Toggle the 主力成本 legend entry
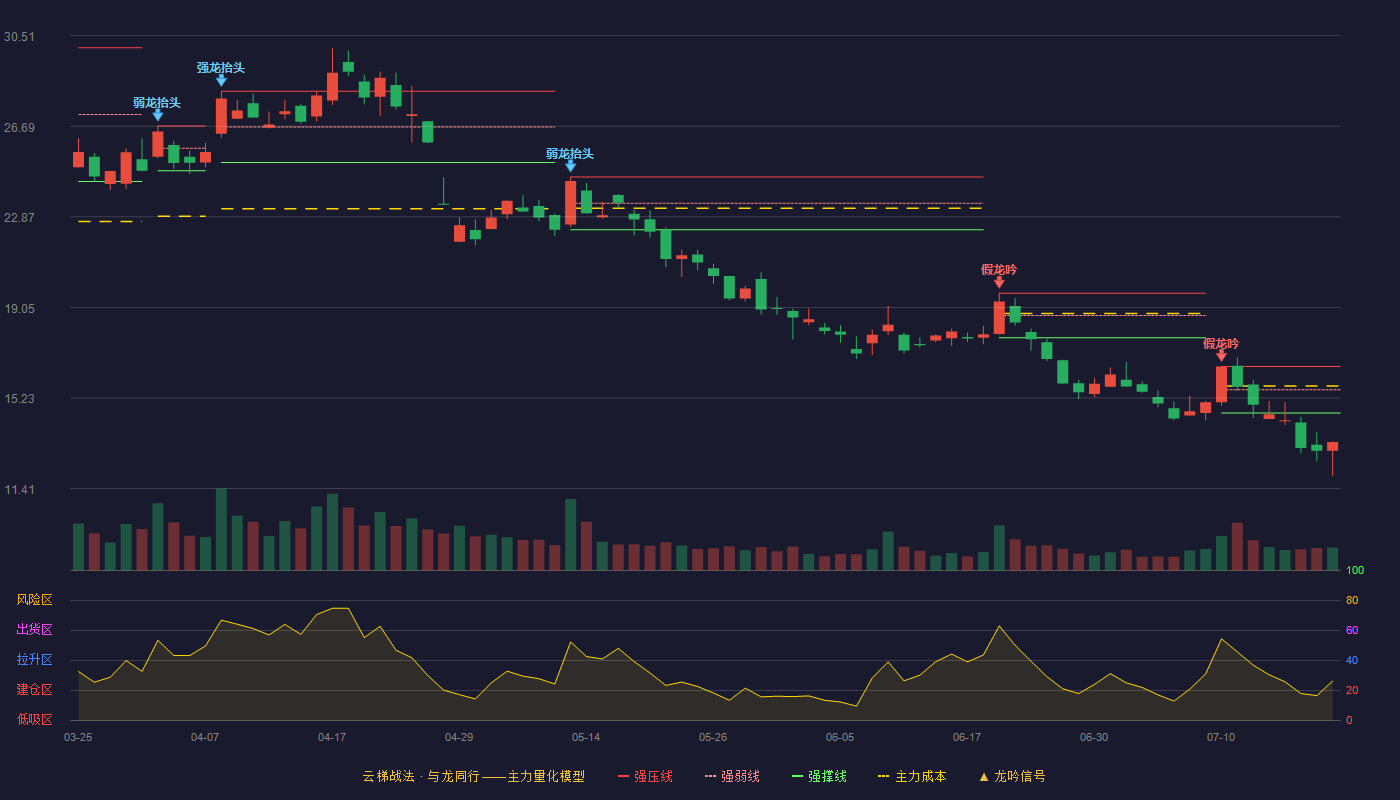This screenshot has height=800, width=1400. [x=912, y=776]
